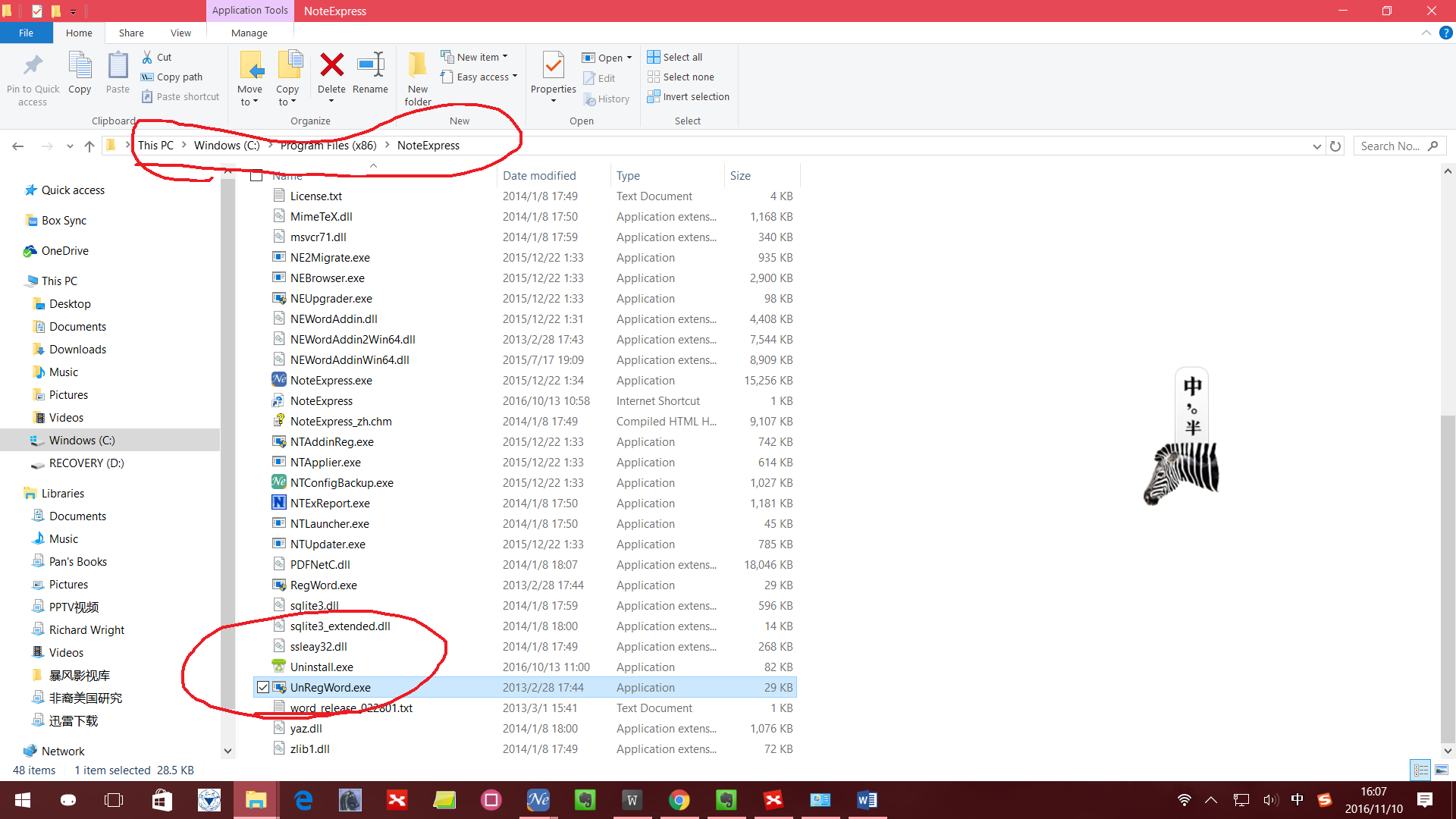Go up one folder level
Screen dimensions: 1456x819
tap(89, 146)
